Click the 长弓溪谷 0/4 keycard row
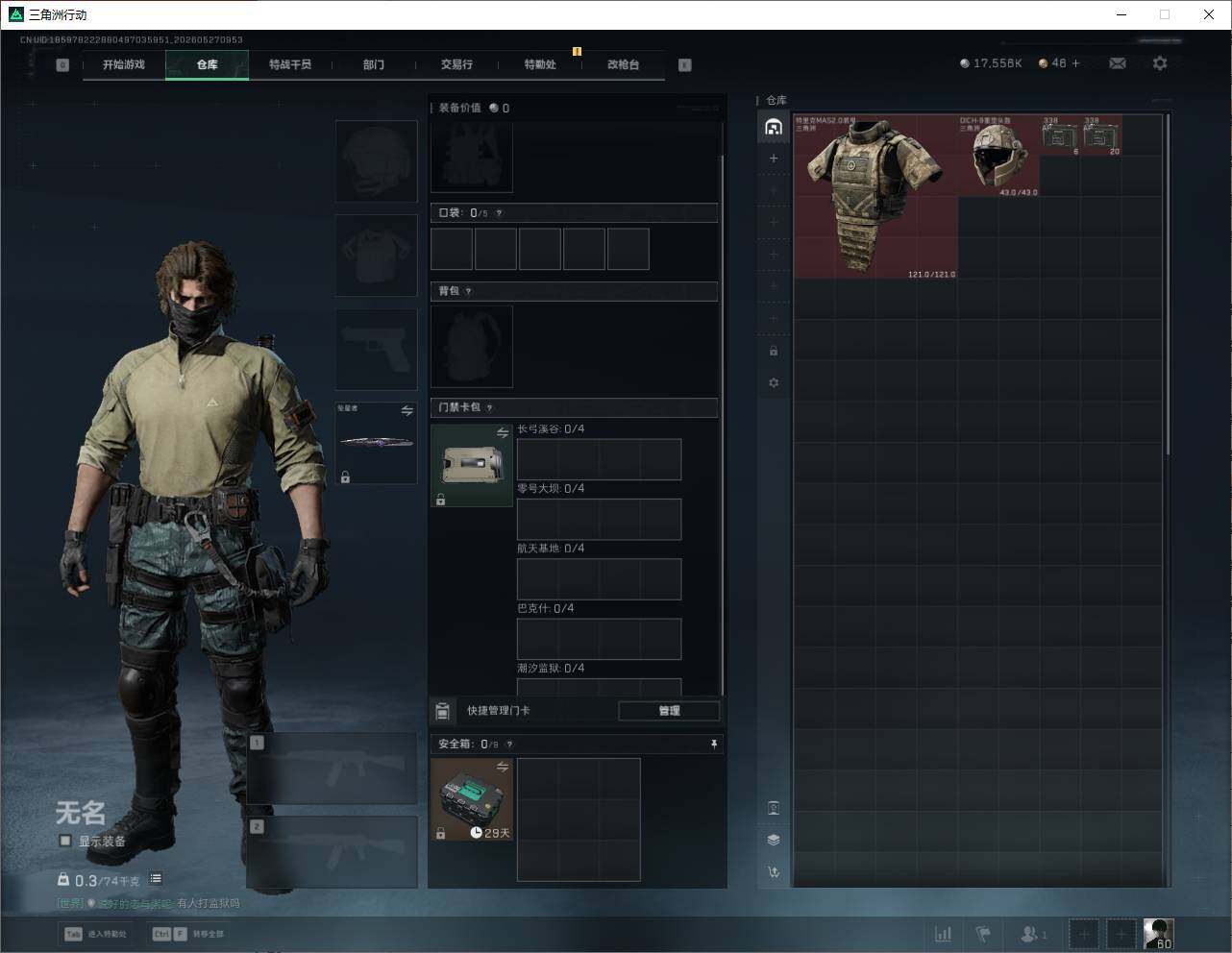1232x953 pixels. coord(599,459)
